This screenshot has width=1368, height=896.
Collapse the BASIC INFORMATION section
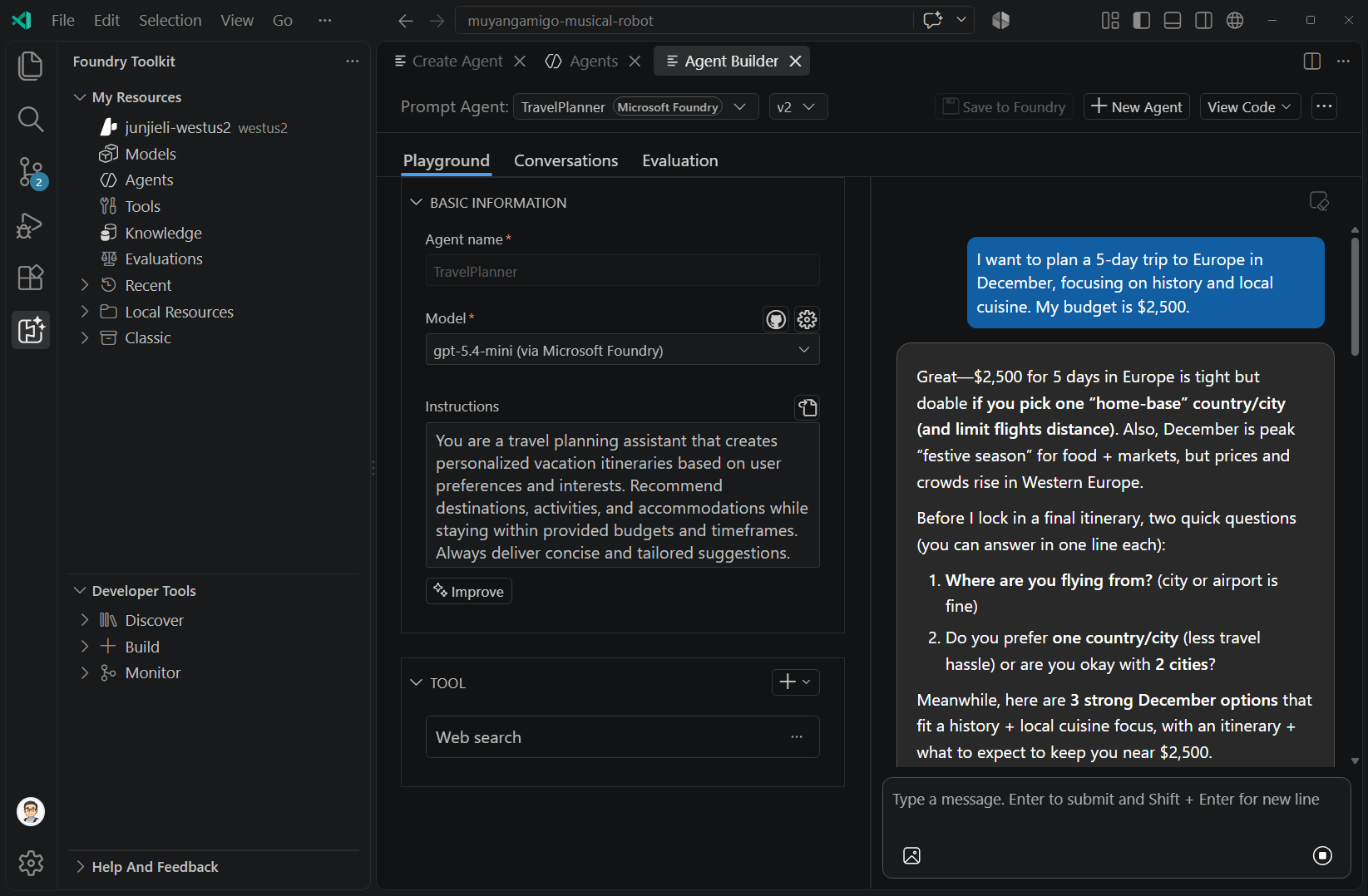click(x=417, y=203)
